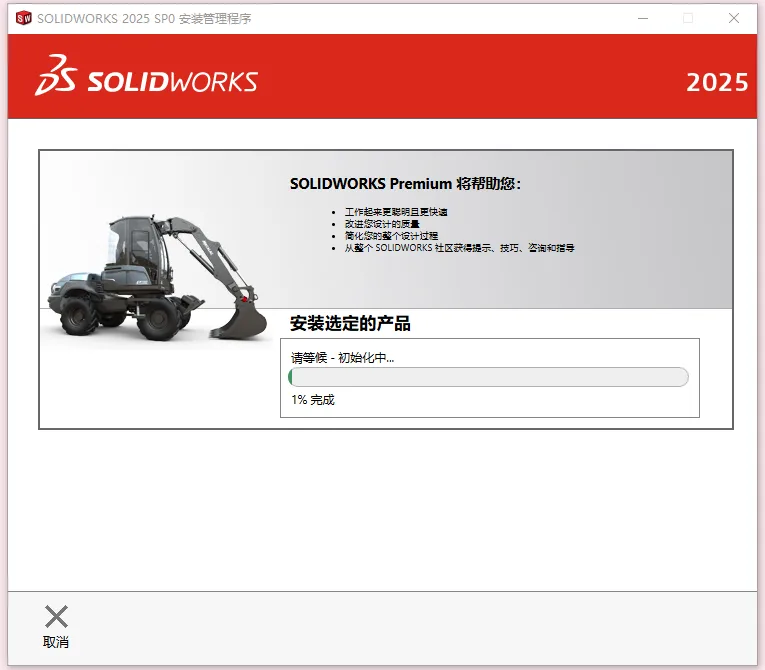Click the "1% 完成" status text

pyautogui.click(x=313, y=400)
